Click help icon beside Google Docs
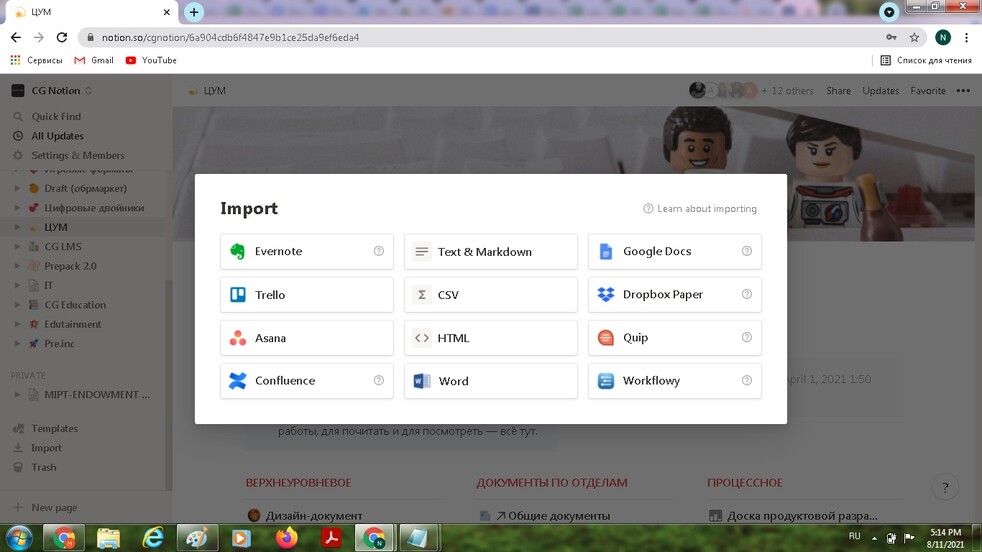This screenshot has height=552, width=982. coord(747,251)
